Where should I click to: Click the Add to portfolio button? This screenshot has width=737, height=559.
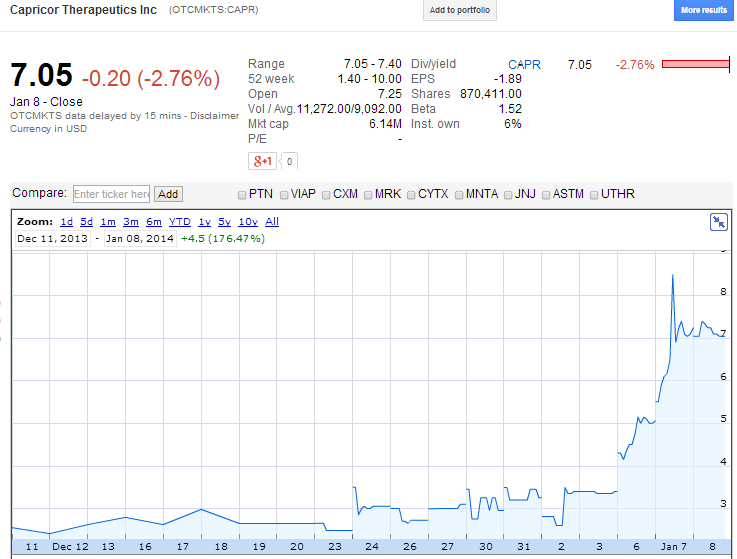point(460,10)
